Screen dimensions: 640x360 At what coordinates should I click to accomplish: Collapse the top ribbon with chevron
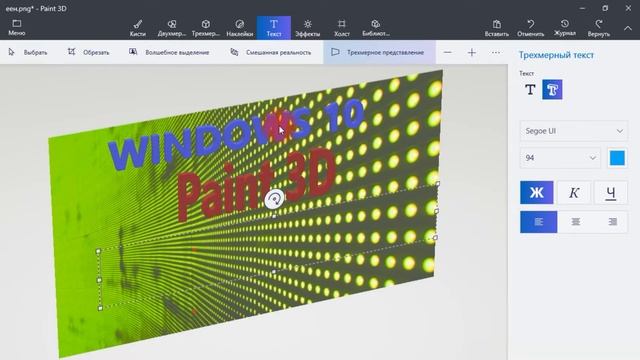pyautogui.click(x=628, y=28)
